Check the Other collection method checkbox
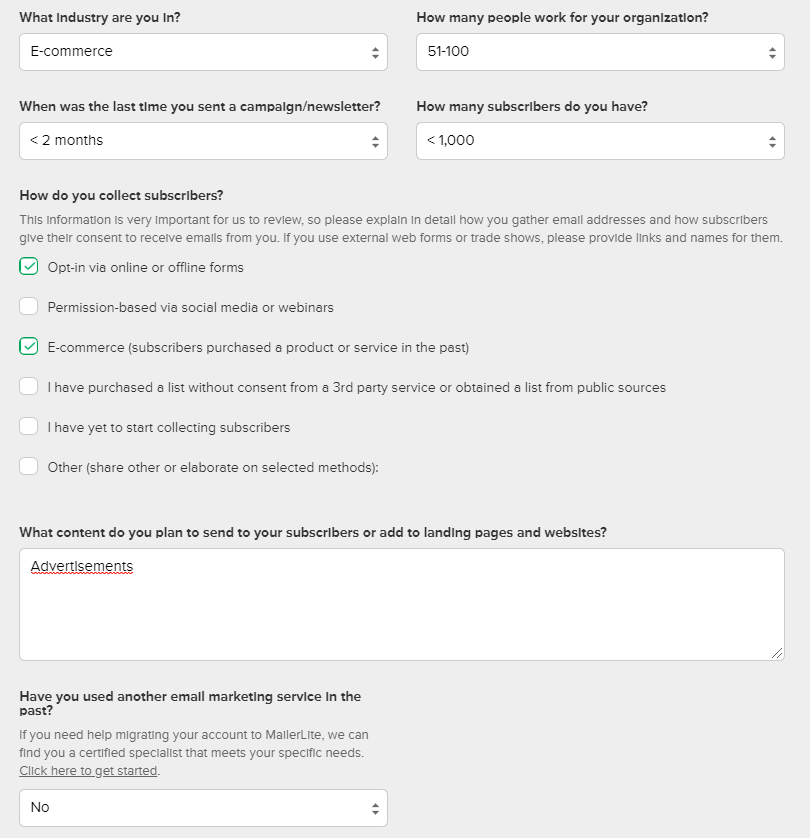The image size is (810, 838). (x=29, y=467)
